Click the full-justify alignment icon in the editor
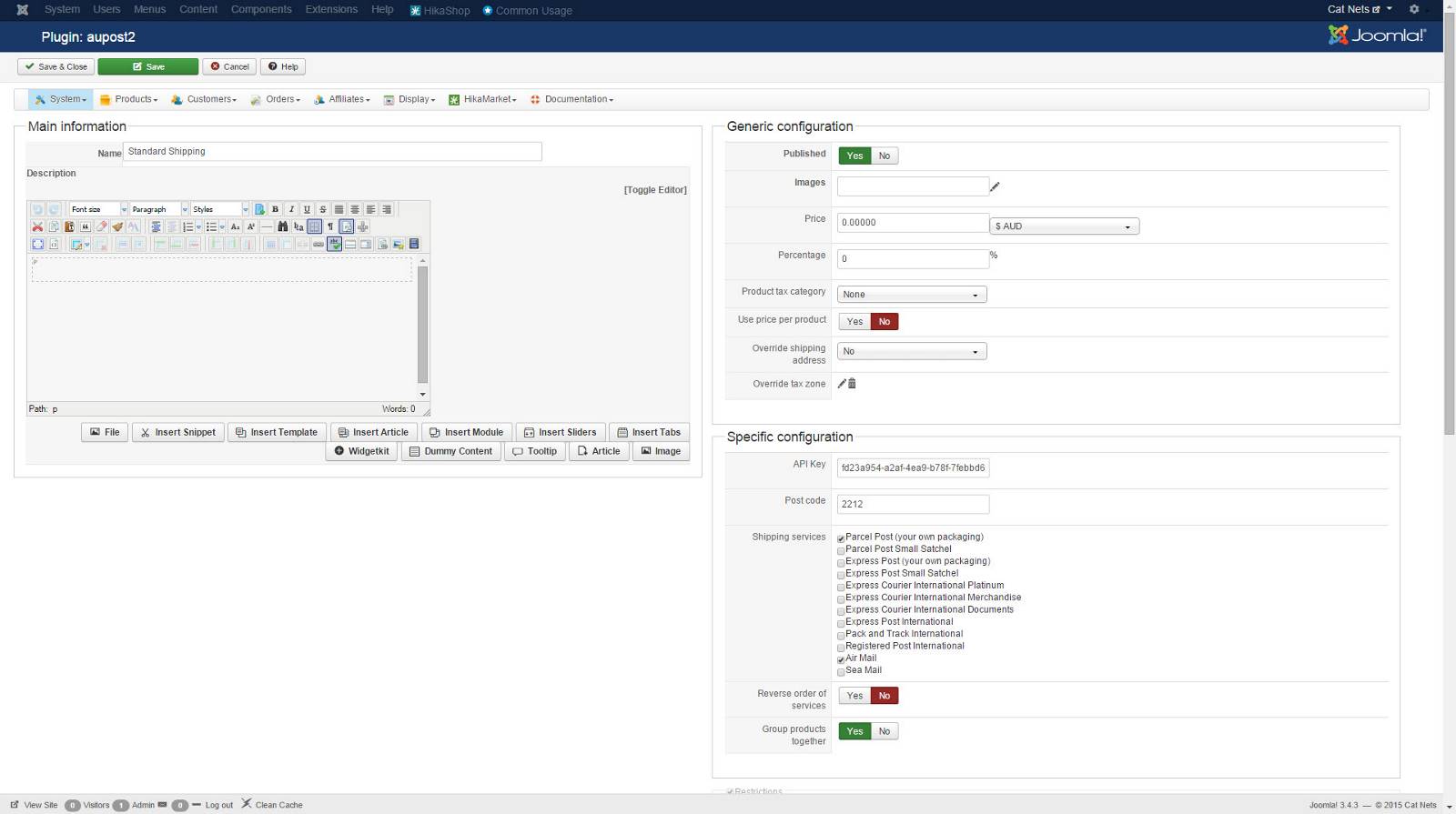 [339, 209]
